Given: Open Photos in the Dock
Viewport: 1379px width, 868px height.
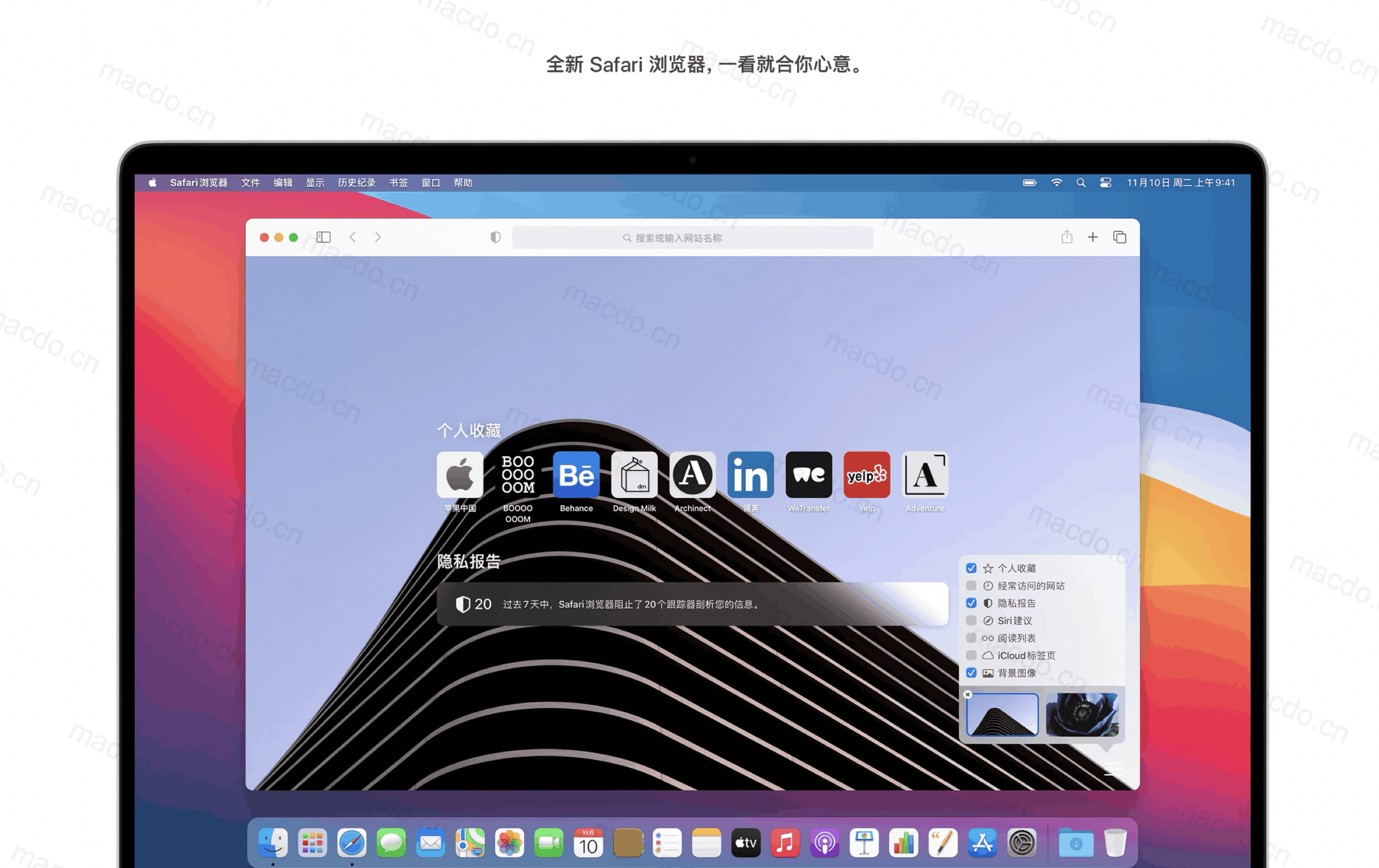Looking at the screenshot, I should 509,843.
